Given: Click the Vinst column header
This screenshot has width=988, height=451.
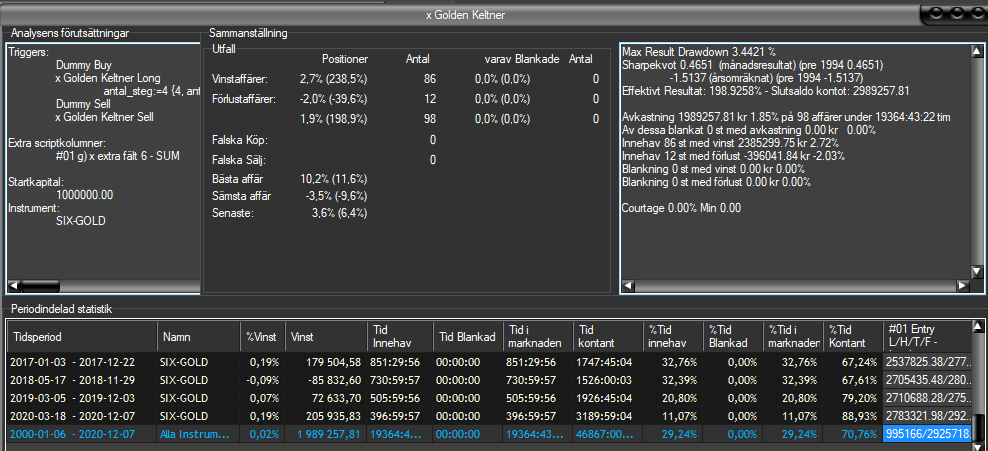Looking at the screenshot, I should (326, 337).
